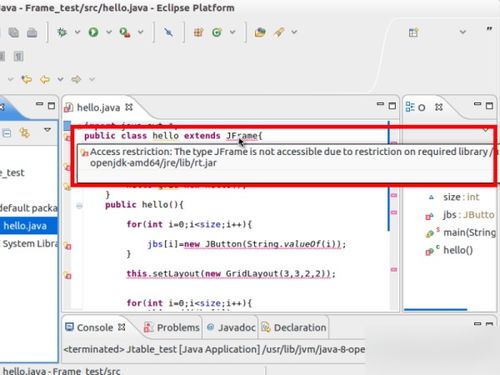This screenshot has width=500, height=375.
Task: Open the Back navigation history dropdown
Action: 60,79
